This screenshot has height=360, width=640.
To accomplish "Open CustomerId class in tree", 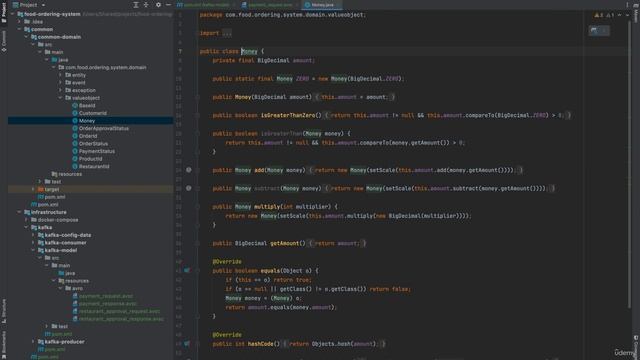I will point(93,113).
